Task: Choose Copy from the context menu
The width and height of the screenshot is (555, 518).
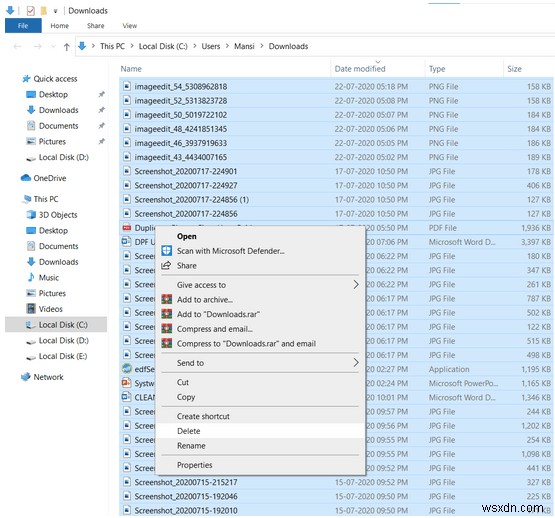Action: tap(260, 397)
